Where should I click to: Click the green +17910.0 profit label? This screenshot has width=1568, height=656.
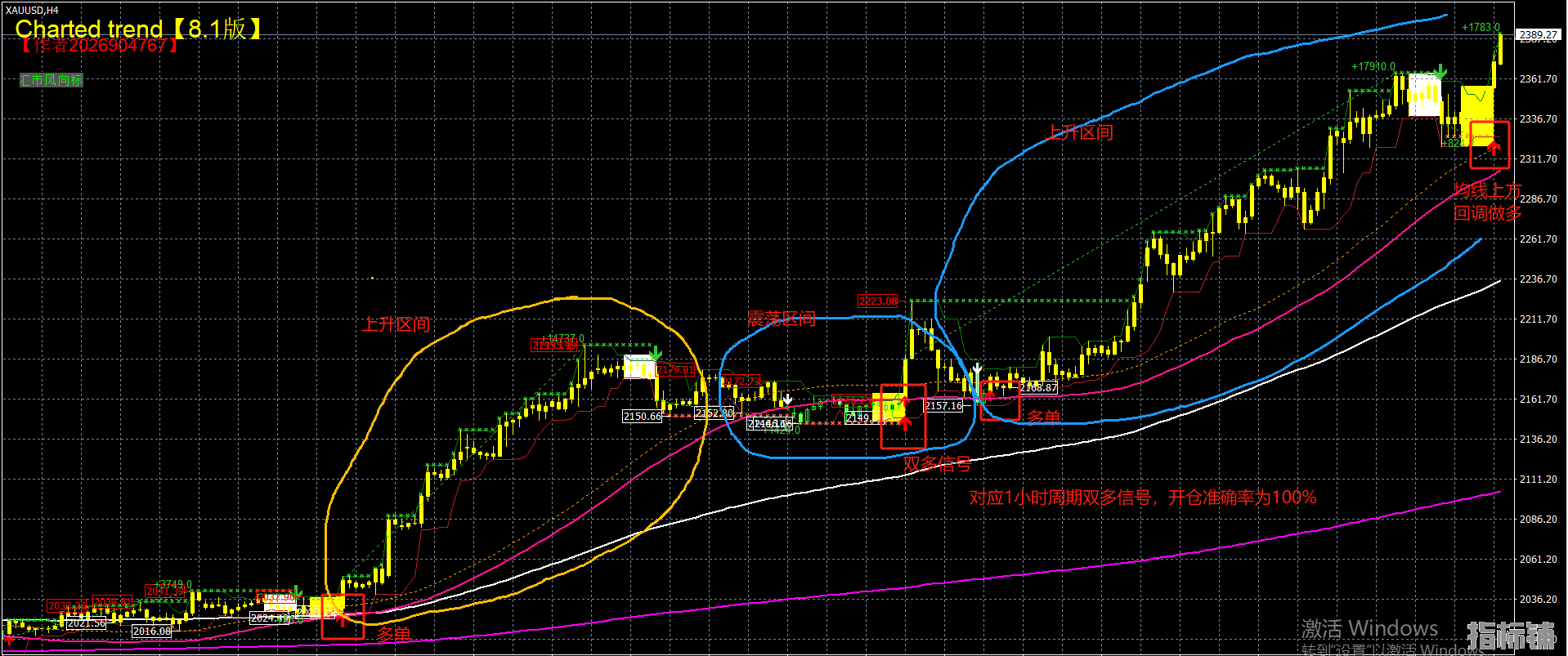pos(1373,67)
